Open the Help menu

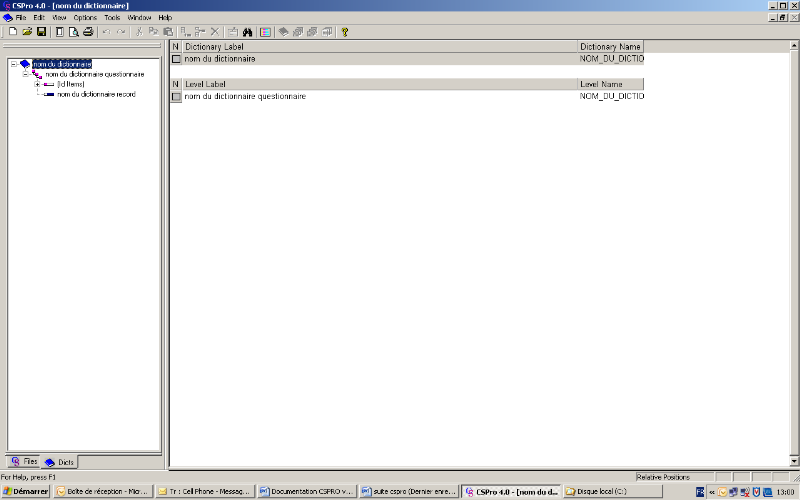pos(165,17)
